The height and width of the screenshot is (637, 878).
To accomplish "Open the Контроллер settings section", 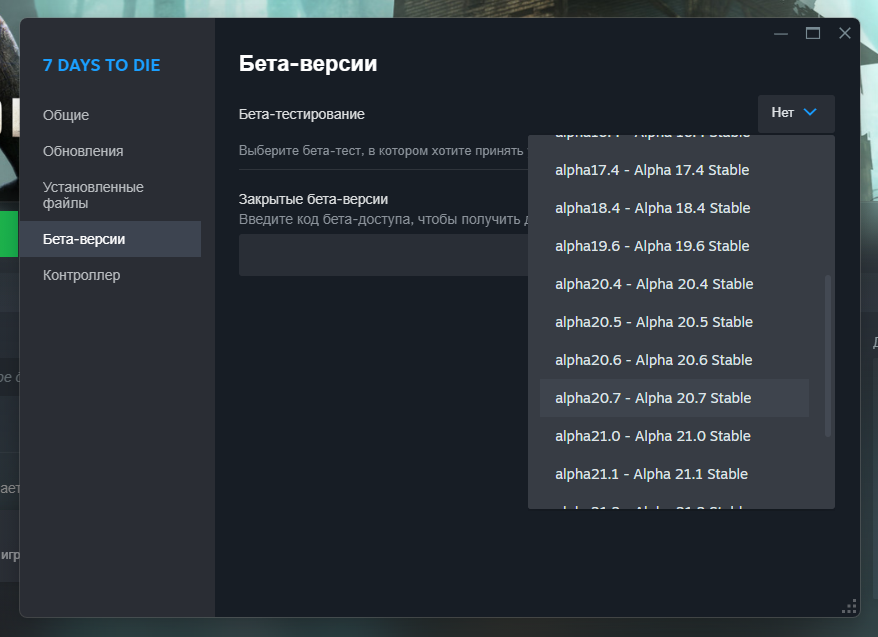I will coord(110,275).
